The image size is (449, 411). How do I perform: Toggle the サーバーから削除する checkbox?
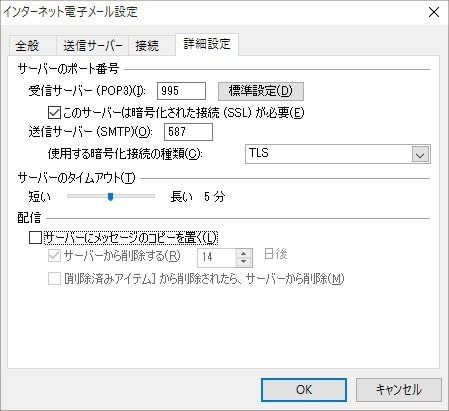point(54,256)
